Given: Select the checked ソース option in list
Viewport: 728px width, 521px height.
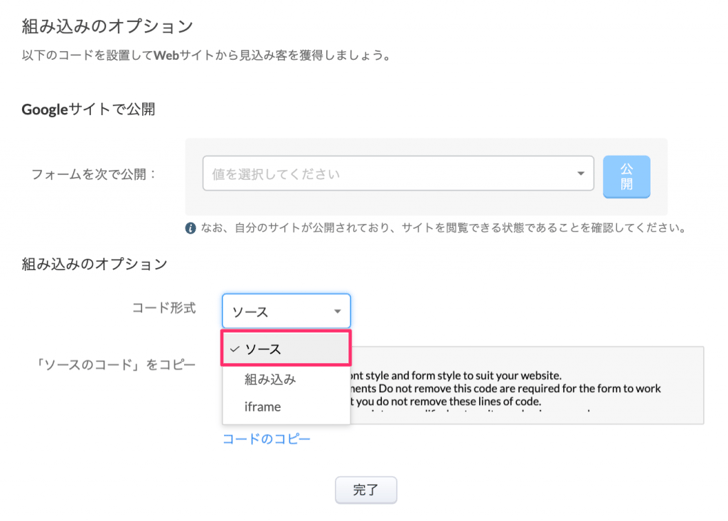Looking at the screenshot, I should (286, 348).
